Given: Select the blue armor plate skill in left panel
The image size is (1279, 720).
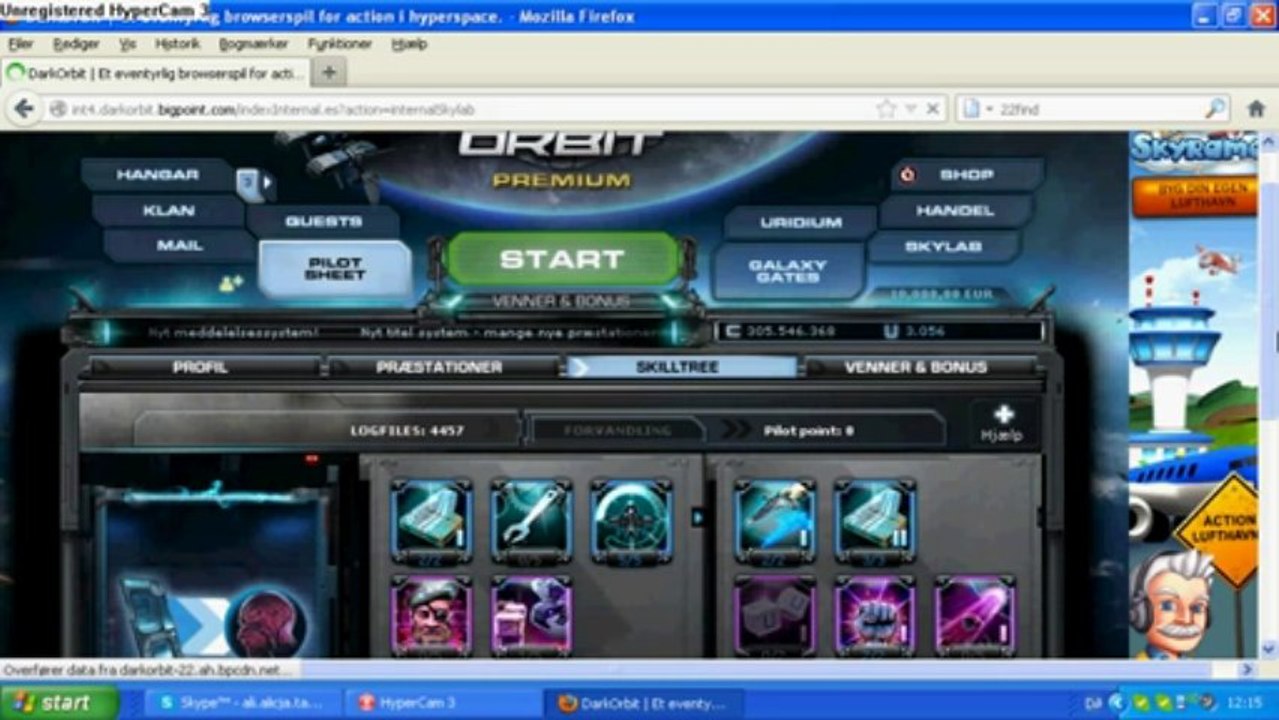Looking at the screenshot, I should click(x=431, y=520).
